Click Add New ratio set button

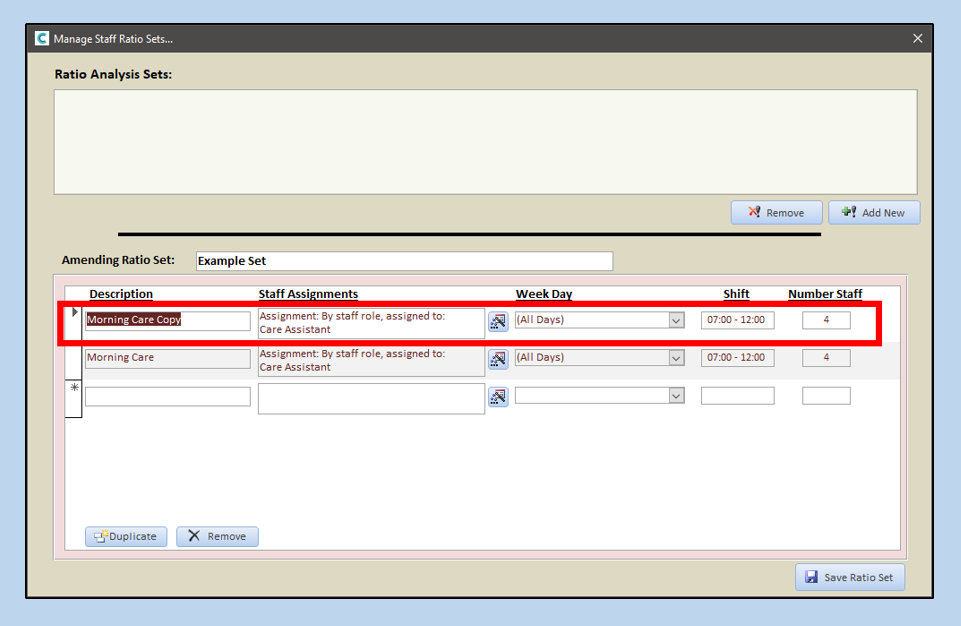tap(873, 213)
